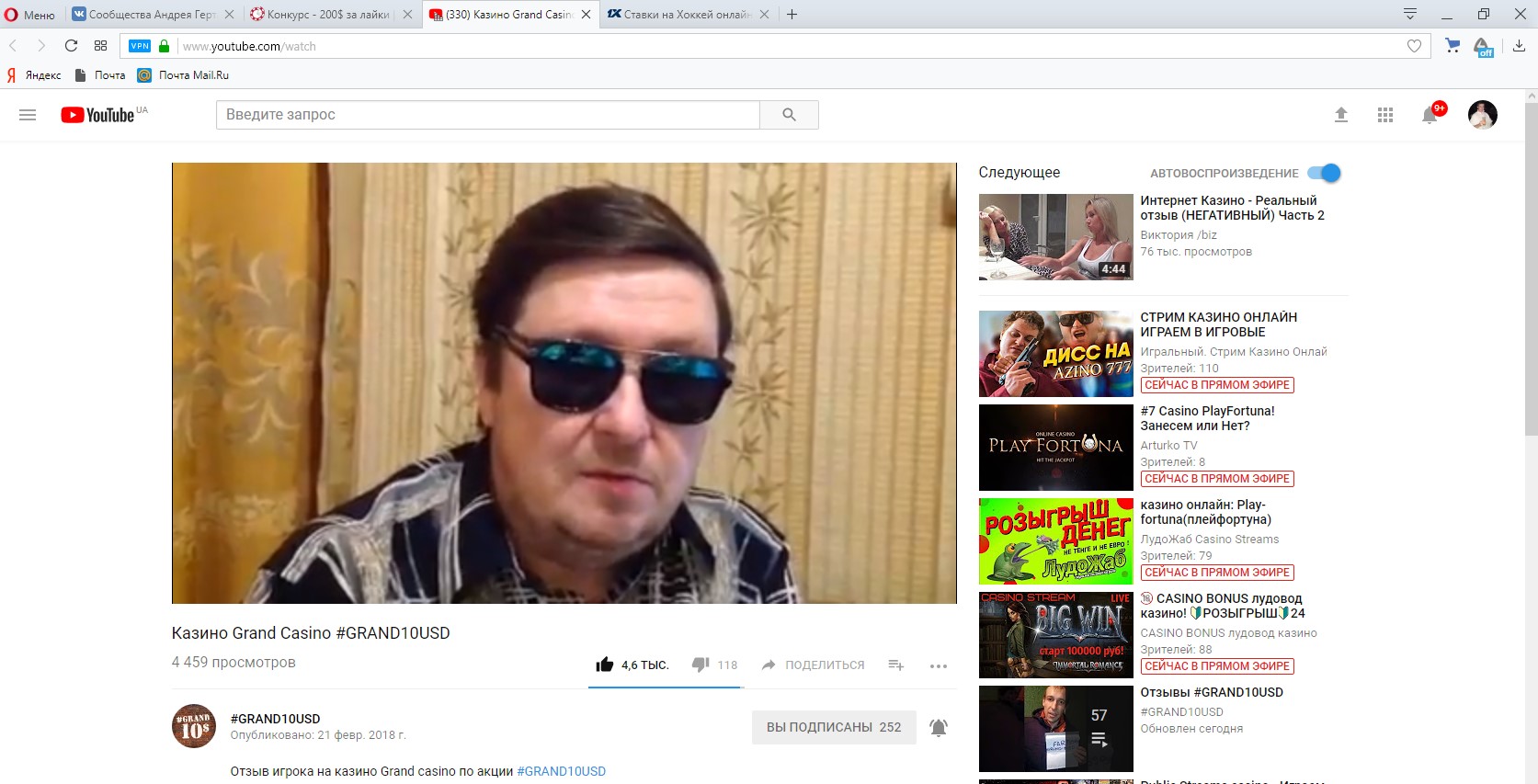This screenshot has width=1538, height=784.
Task: Go to the YouTube home logo
Action: tap(98, 115)
